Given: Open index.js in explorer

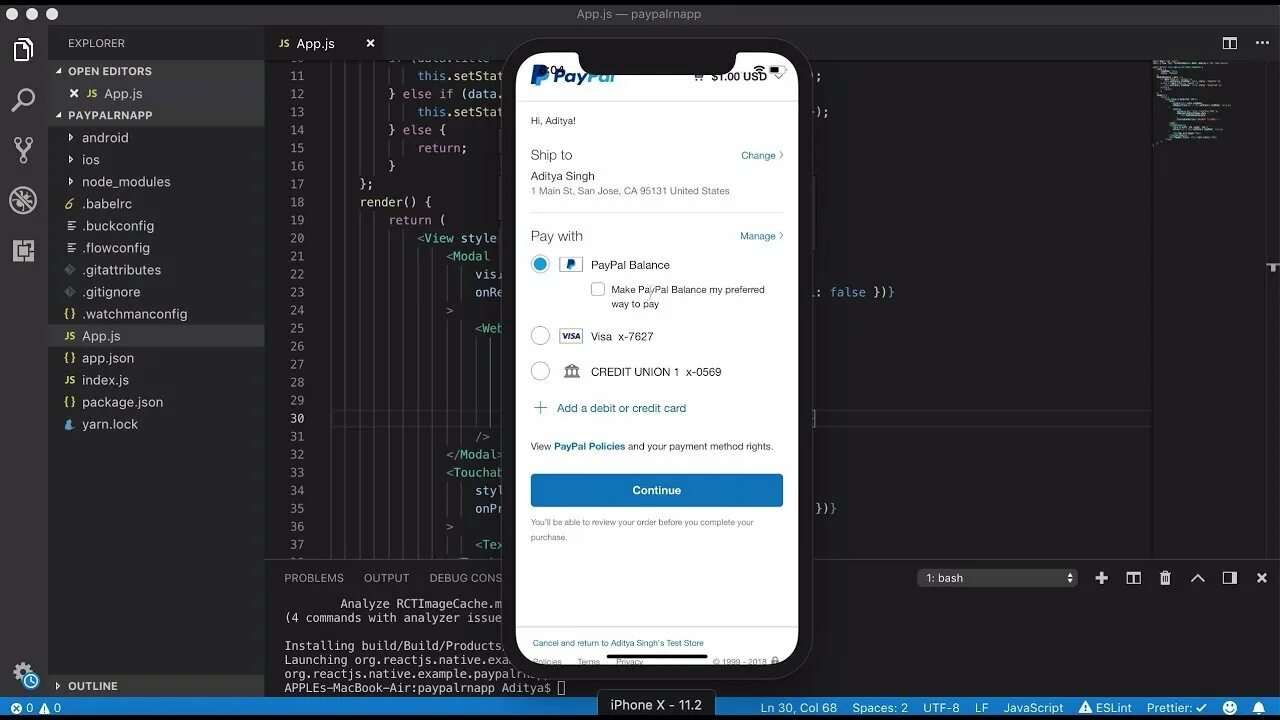Looking at the screenshot, I should click(x=105, y=380).
